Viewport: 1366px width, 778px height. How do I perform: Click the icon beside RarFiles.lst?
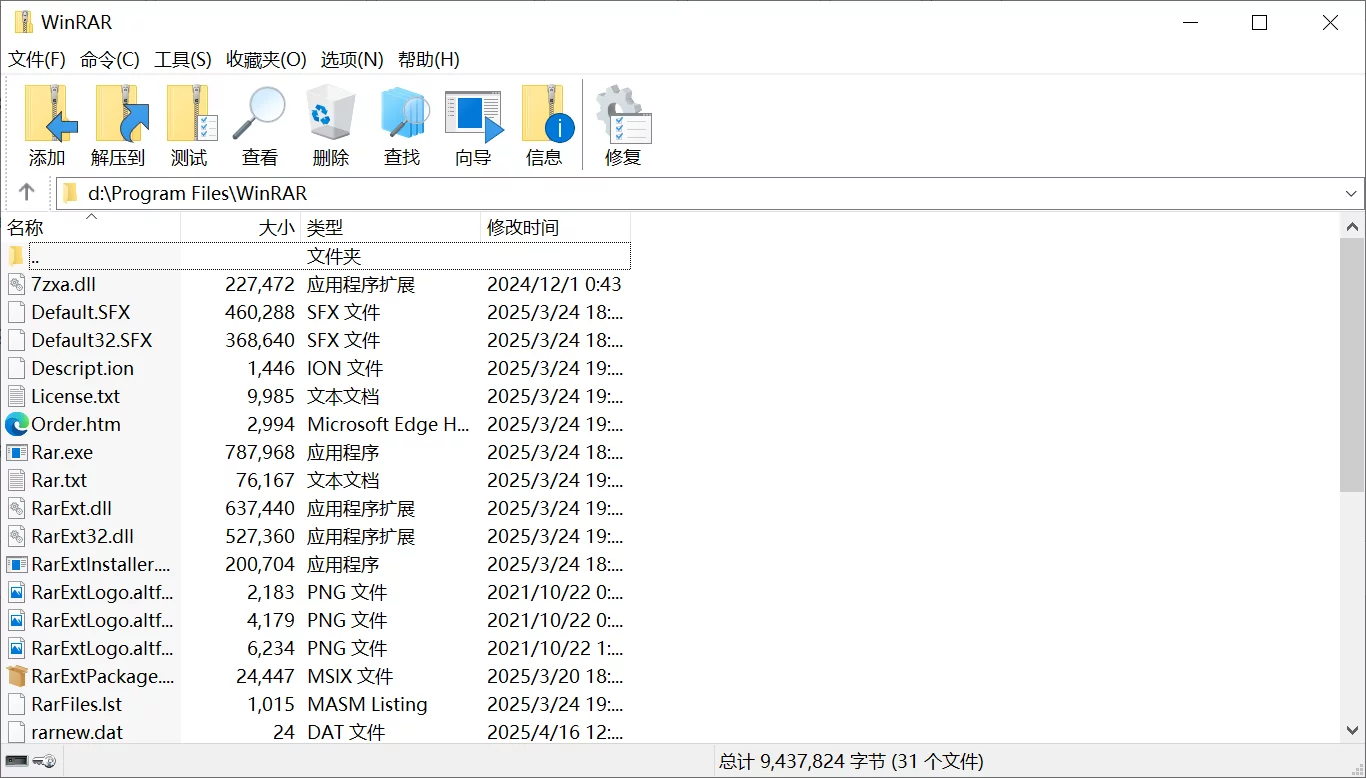[x=16, y=704]
